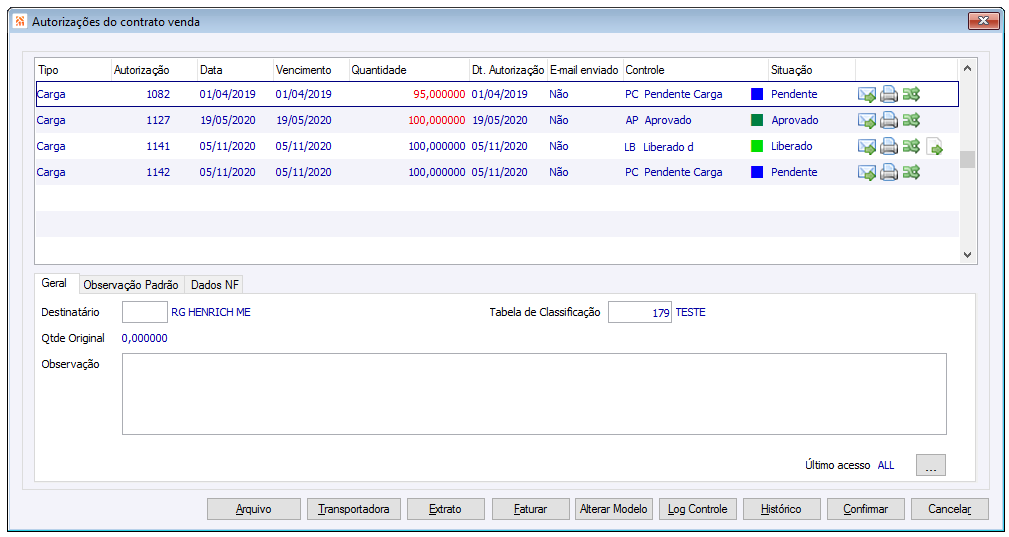Image resolution: width=1009 pixels, height=537 pixels.
Task: Sort by Tipo column header
Action: [73, 70]
